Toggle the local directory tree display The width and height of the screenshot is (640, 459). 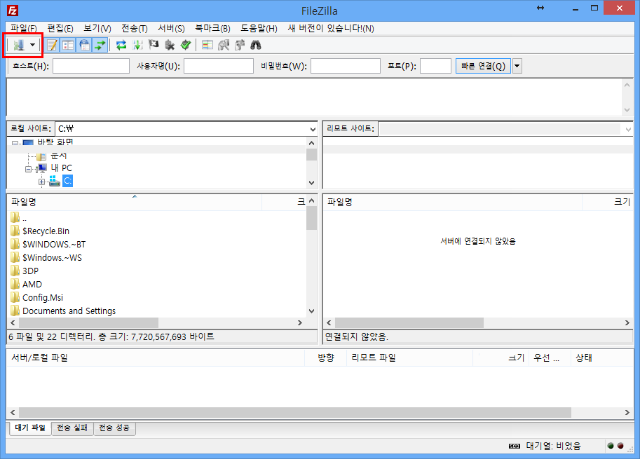[68, 45]
